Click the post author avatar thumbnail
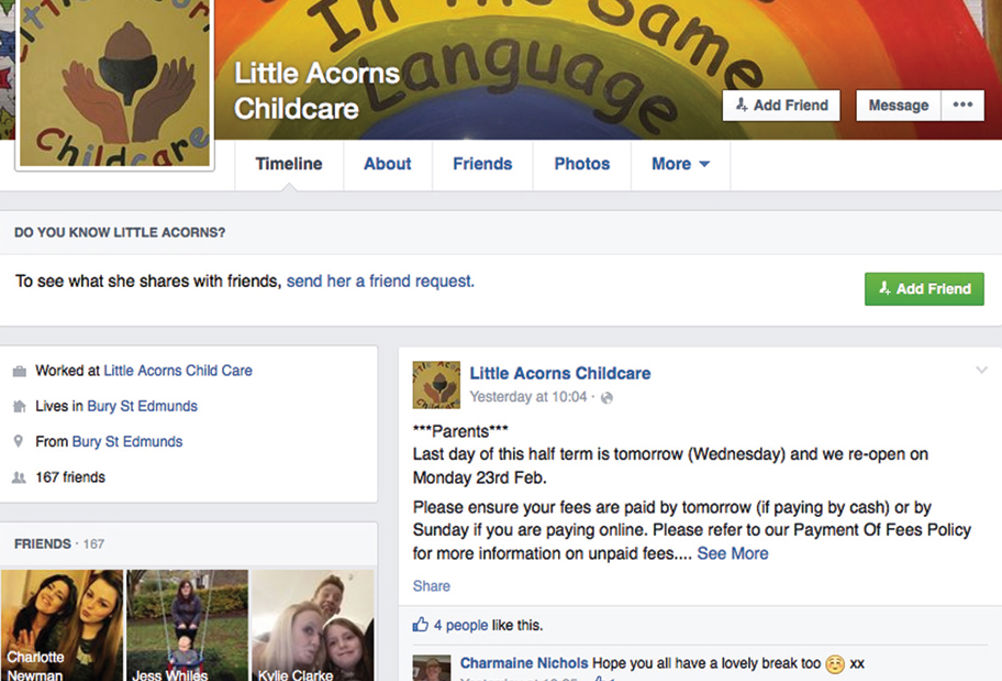The width and height of the screenshot is (1002, 681). pyautogui.click(x=436, y=385)
